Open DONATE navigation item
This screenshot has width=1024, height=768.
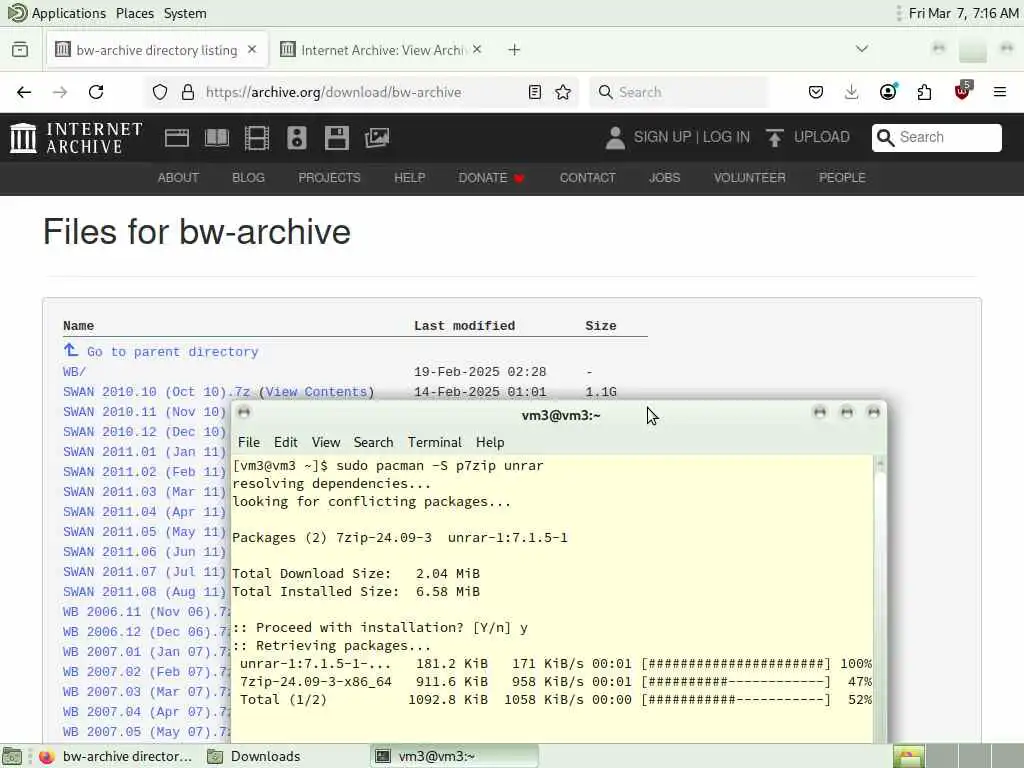point(491,178)
